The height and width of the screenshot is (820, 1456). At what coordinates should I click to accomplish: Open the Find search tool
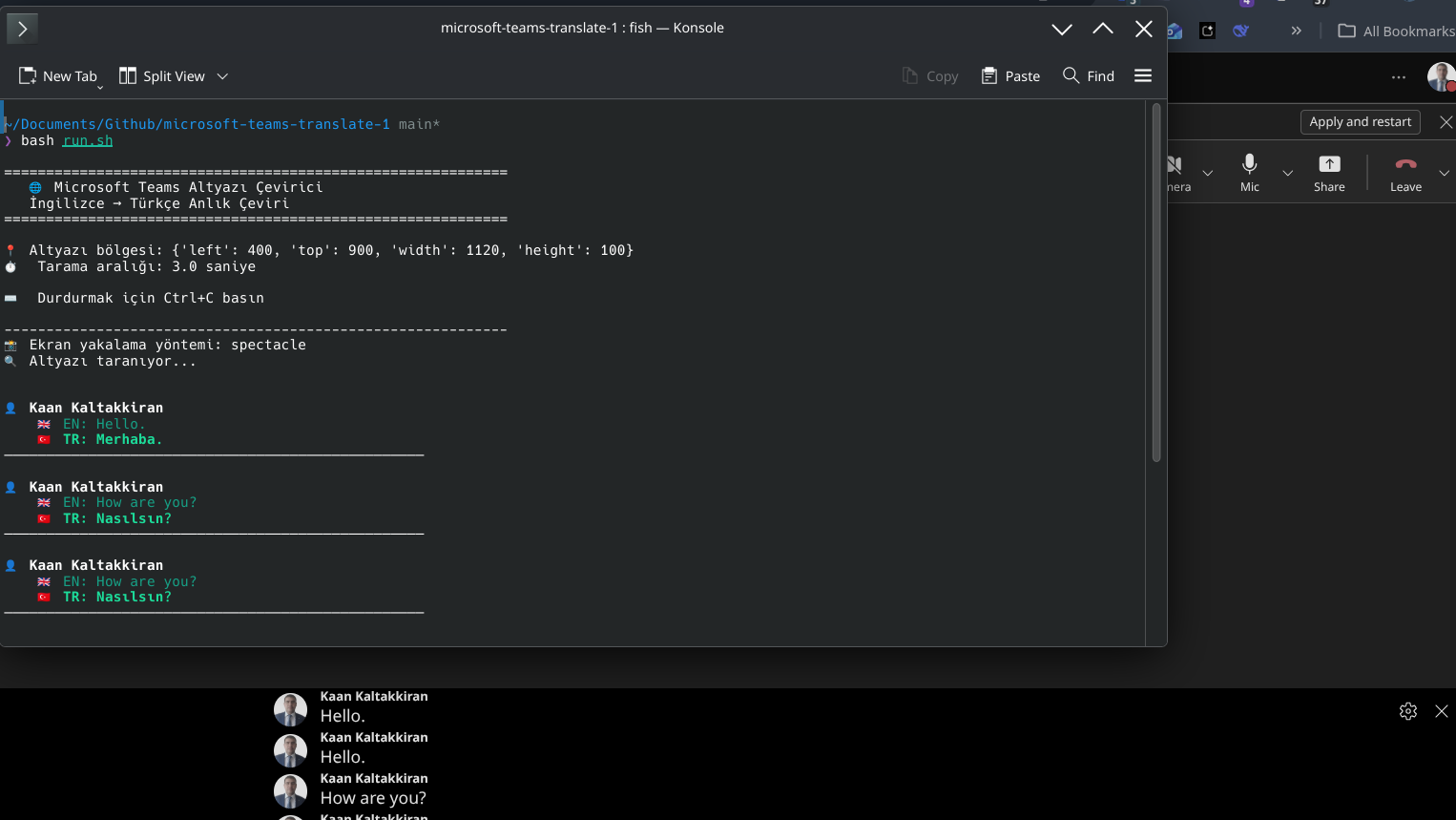pyautogui.click(x=1089, y=76)
